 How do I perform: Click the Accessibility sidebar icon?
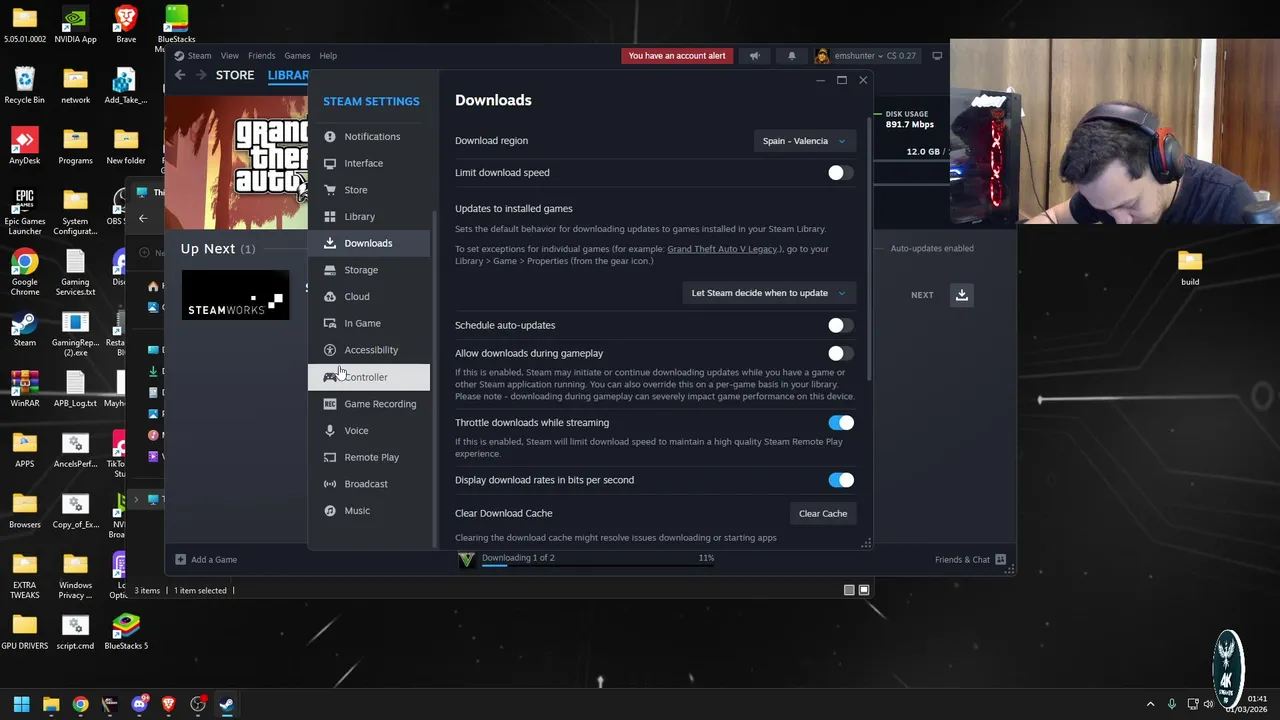click(330, 350)
